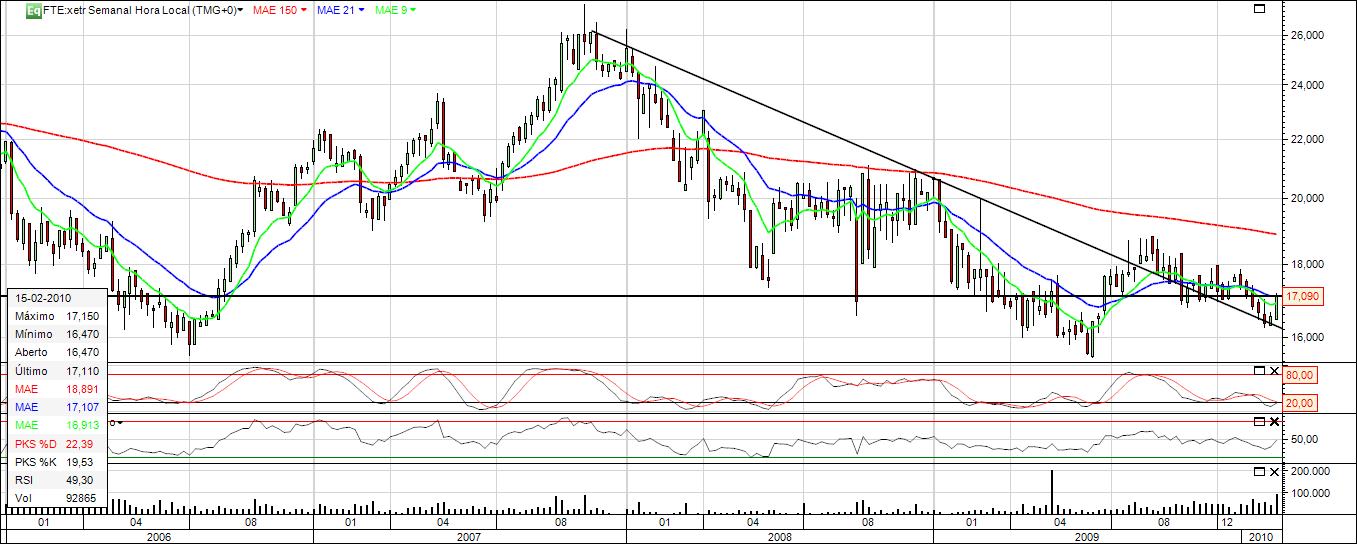Expand the green MAE 9 menu

click(414, 11)
